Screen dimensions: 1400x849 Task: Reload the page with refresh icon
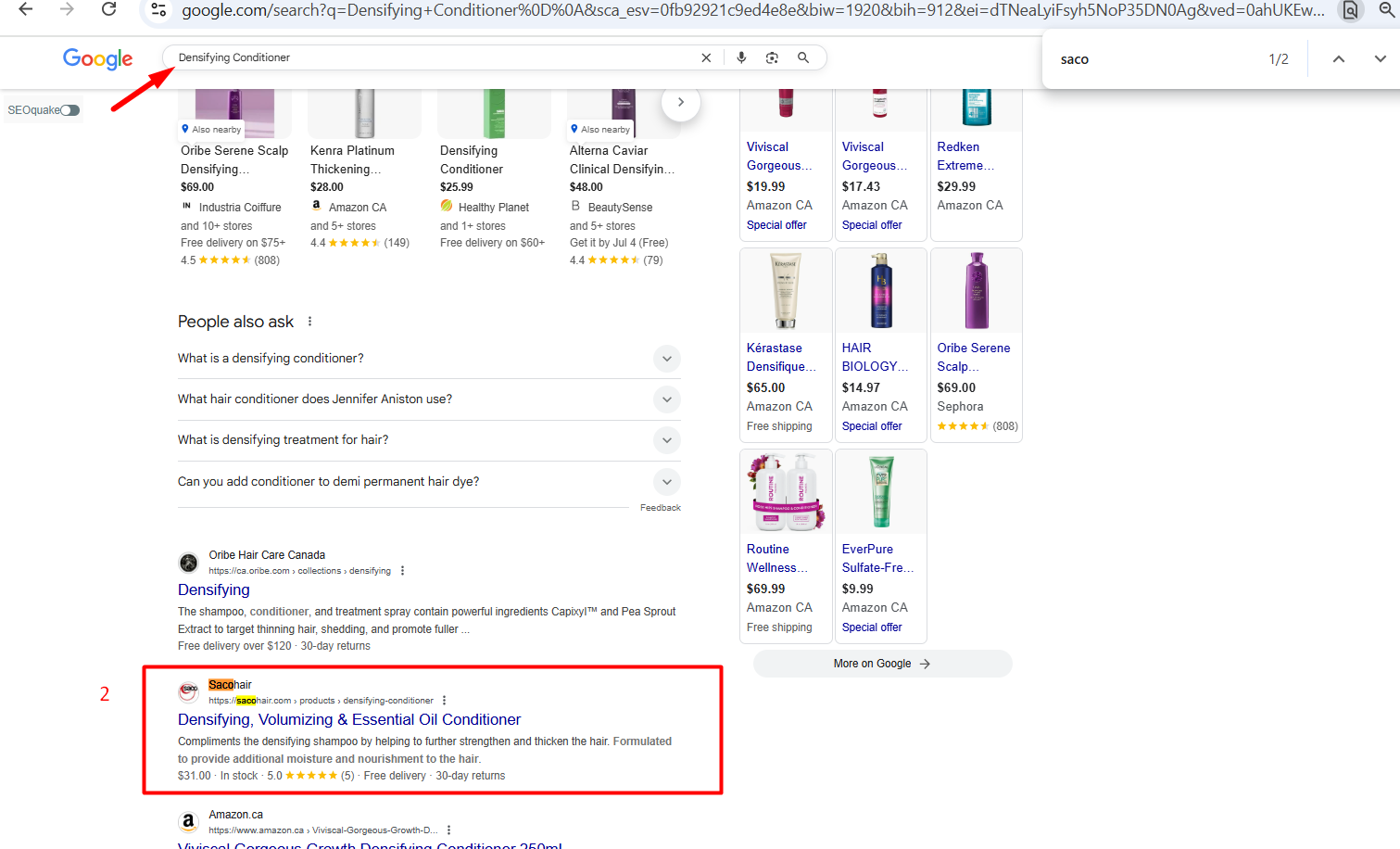point(108,9)
